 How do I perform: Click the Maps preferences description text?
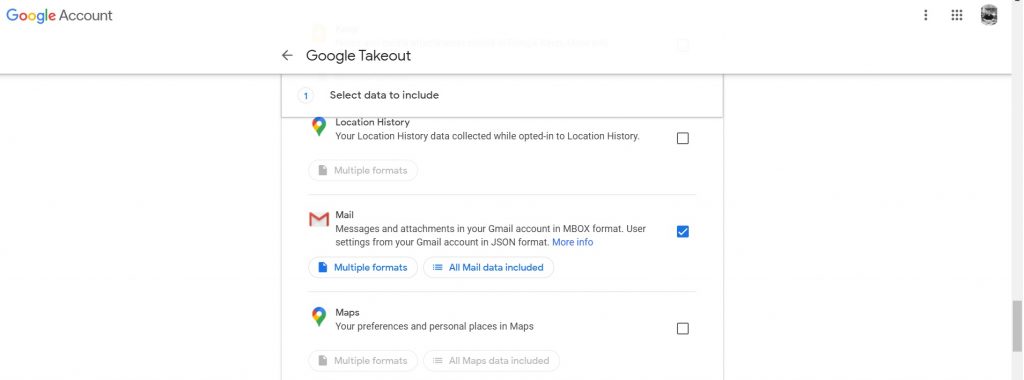434,326
